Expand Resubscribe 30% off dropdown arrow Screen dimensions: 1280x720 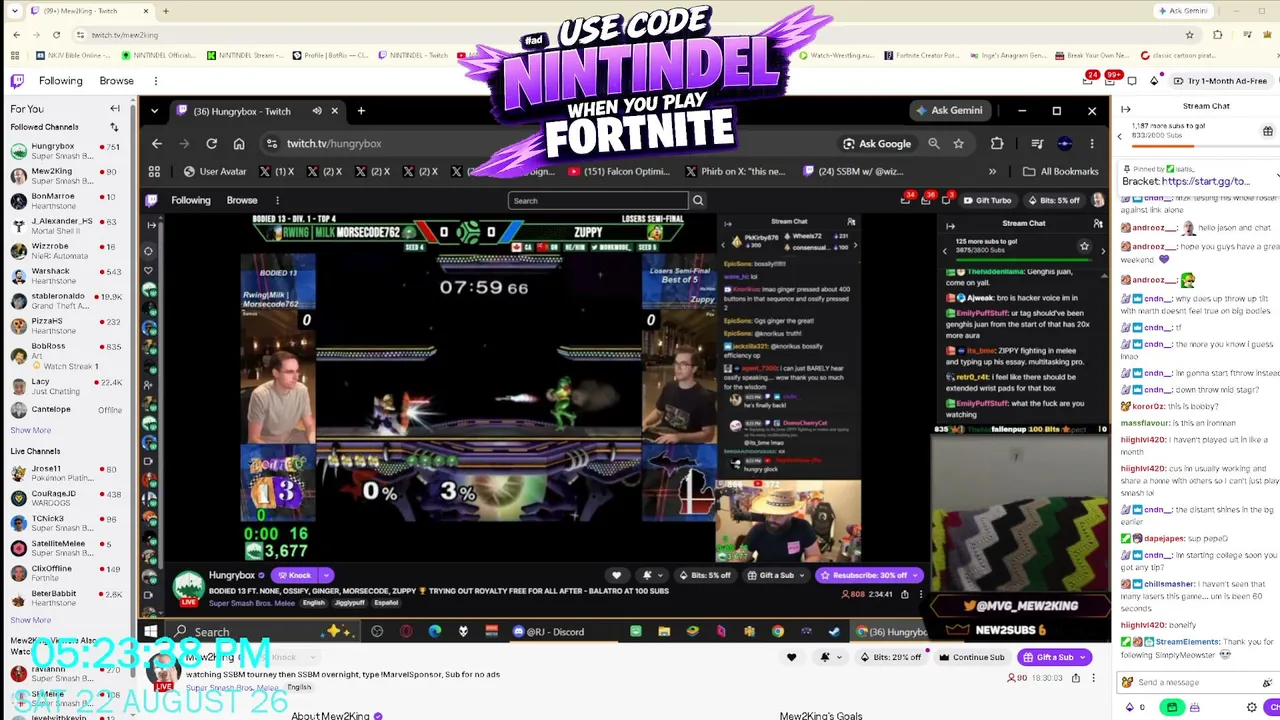[915, 575]
